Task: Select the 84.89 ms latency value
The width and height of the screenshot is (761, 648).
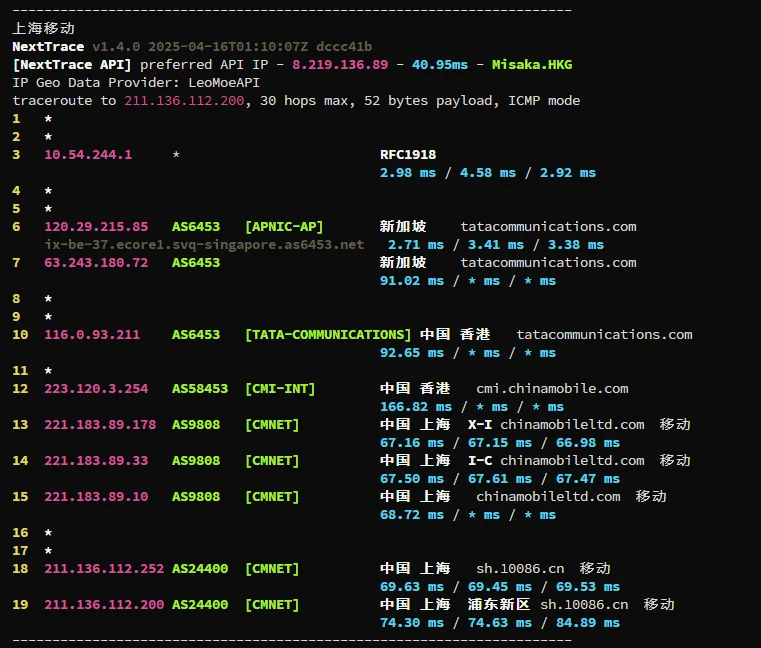Action: click(588, 623)
